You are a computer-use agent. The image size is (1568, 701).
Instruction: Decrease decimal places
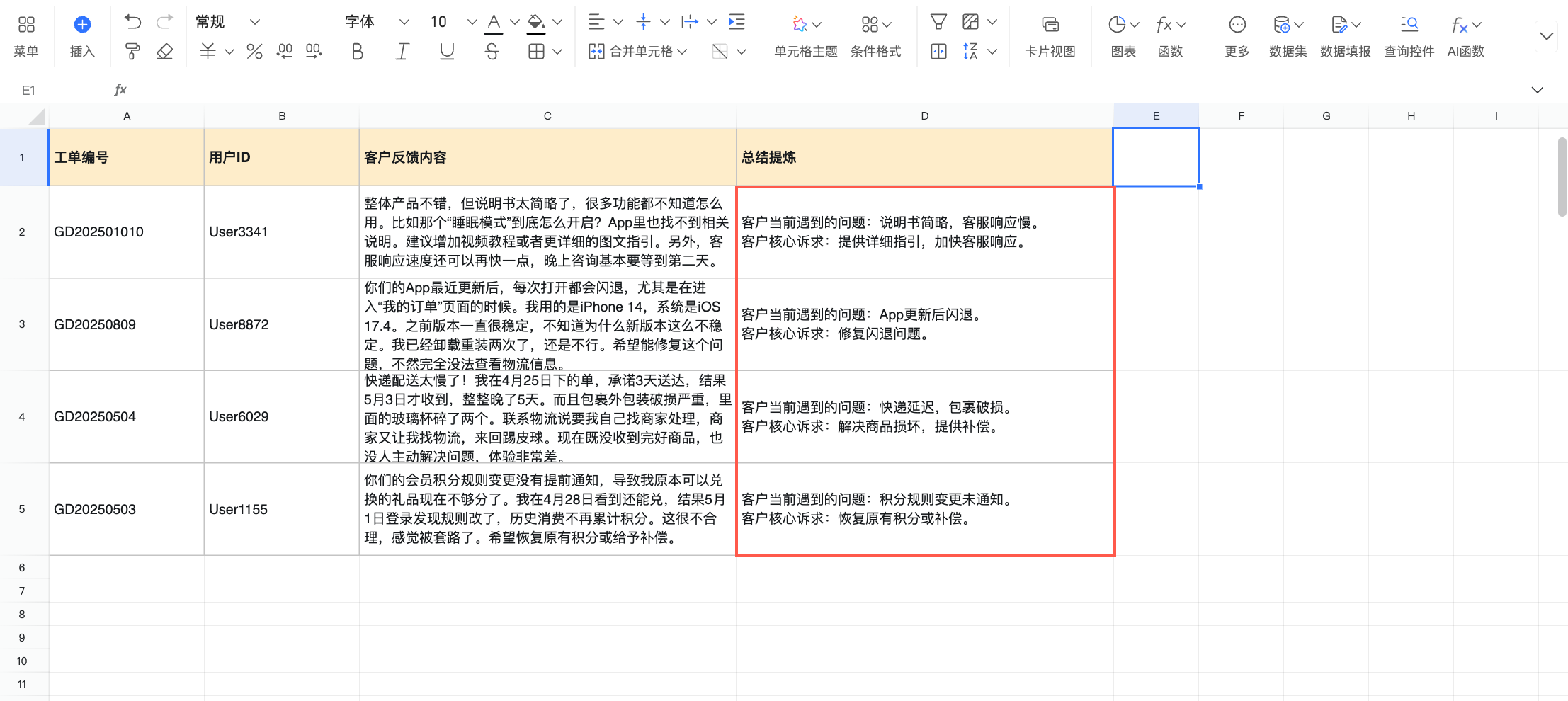[x=285, y=51]
